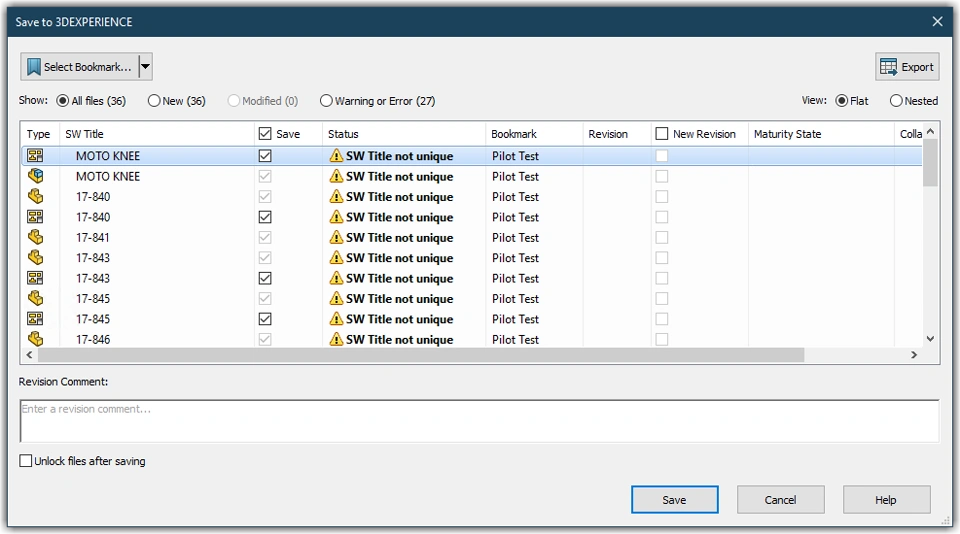The width and height of the screenshot is (960, 534).
Task: Click Pilot Test in 17-846 row
Action: click(x=516, y=339)
